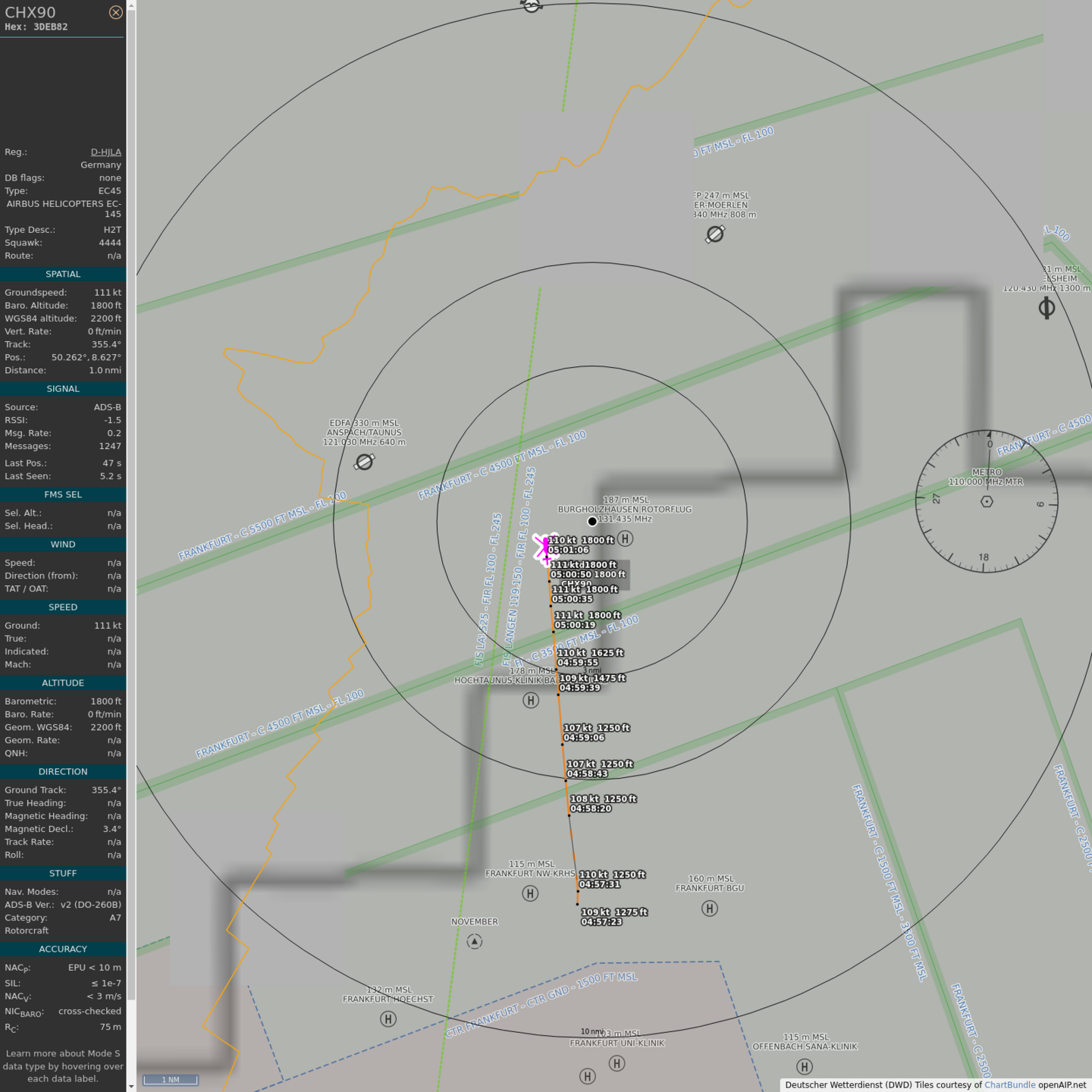Click the Offenbach Sana-Klinik heliport icon

coord(805,1066)
